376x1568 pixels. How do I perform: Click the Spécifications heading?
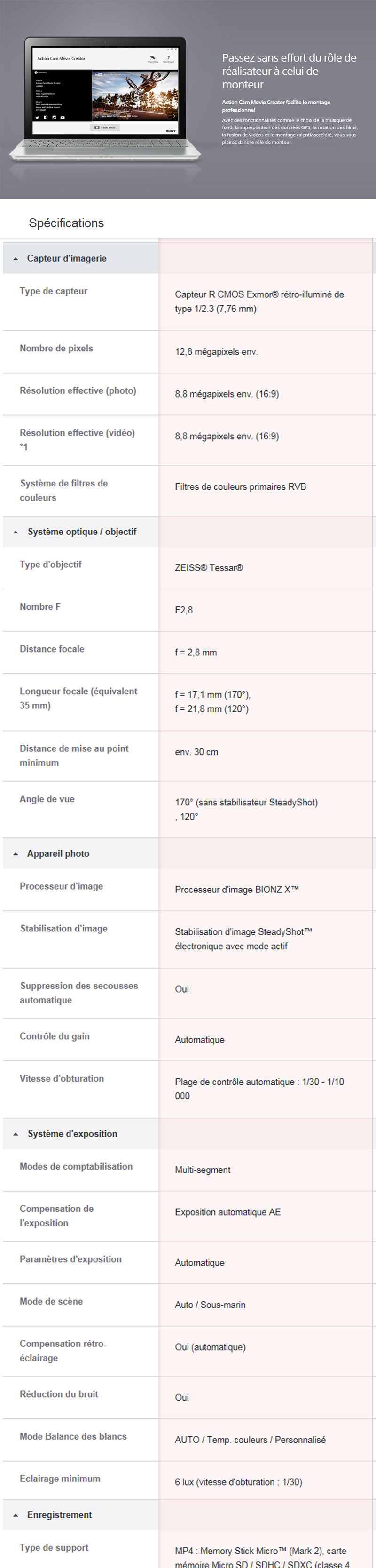point(66,223)
